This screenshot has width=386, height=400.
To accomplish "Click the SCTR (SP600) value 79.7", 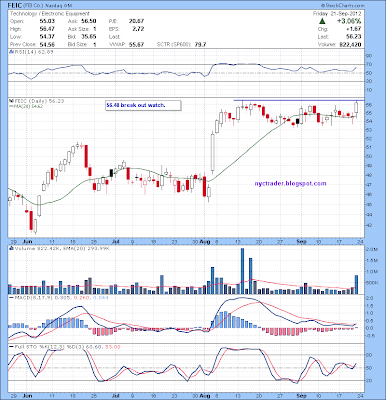I will [200, 44].
